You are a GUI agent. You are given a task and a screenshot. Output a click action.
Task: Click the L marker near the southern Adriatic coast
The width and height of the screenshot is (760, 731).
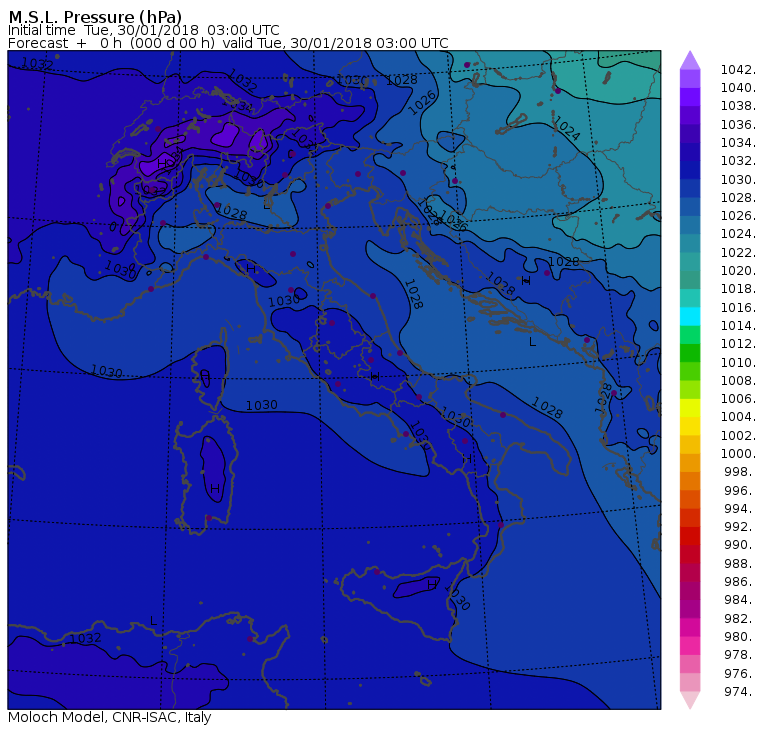click(x=532, y=342)
